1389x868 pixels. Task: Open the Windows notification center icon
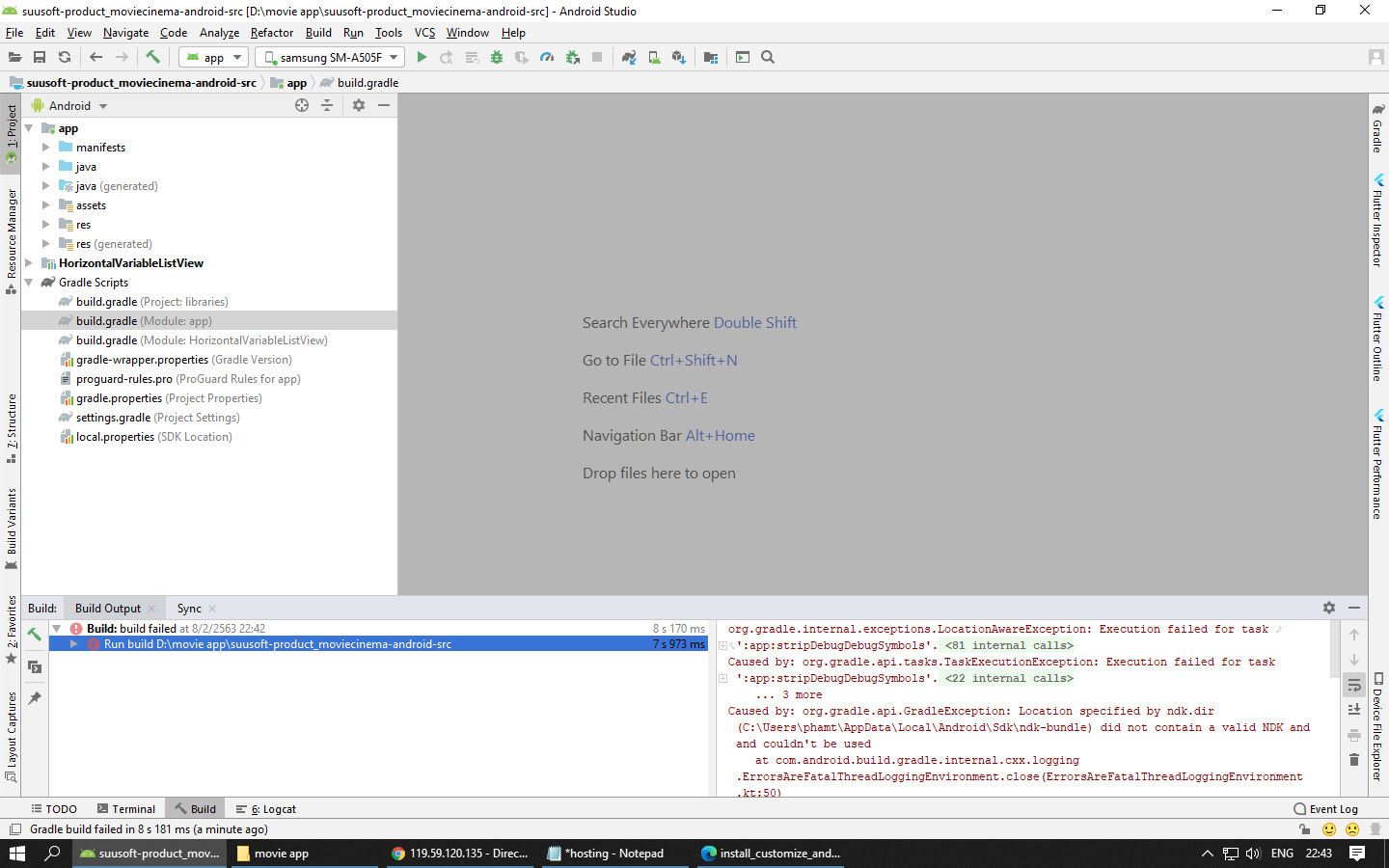coord(1357,854)
